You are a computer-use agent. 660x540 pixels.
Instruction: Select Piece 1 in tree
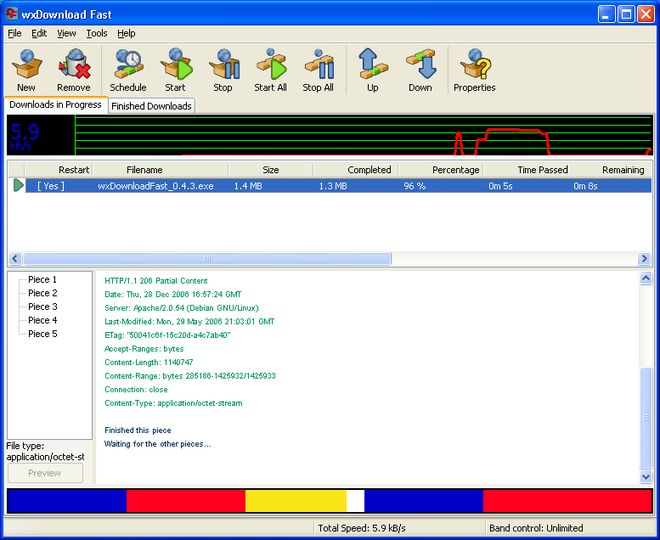click(42, 279)
